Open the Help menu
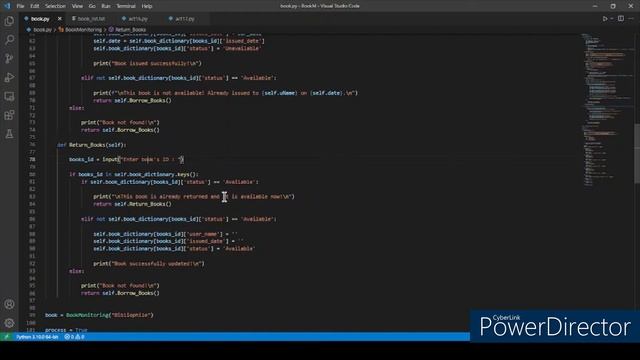Viewport: 640px width, 360px height. pyautogui.click(x=147, y=6)
